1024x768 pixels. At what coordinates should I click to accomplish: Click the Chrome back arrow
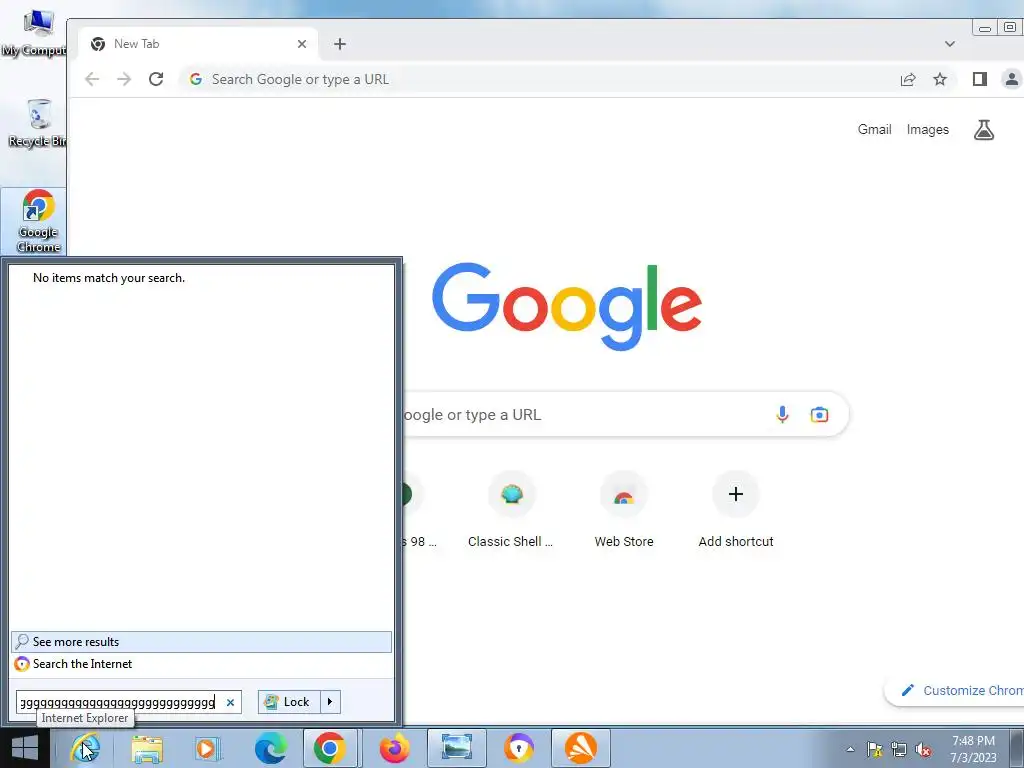pyautogui.click(x=92, y=79)
